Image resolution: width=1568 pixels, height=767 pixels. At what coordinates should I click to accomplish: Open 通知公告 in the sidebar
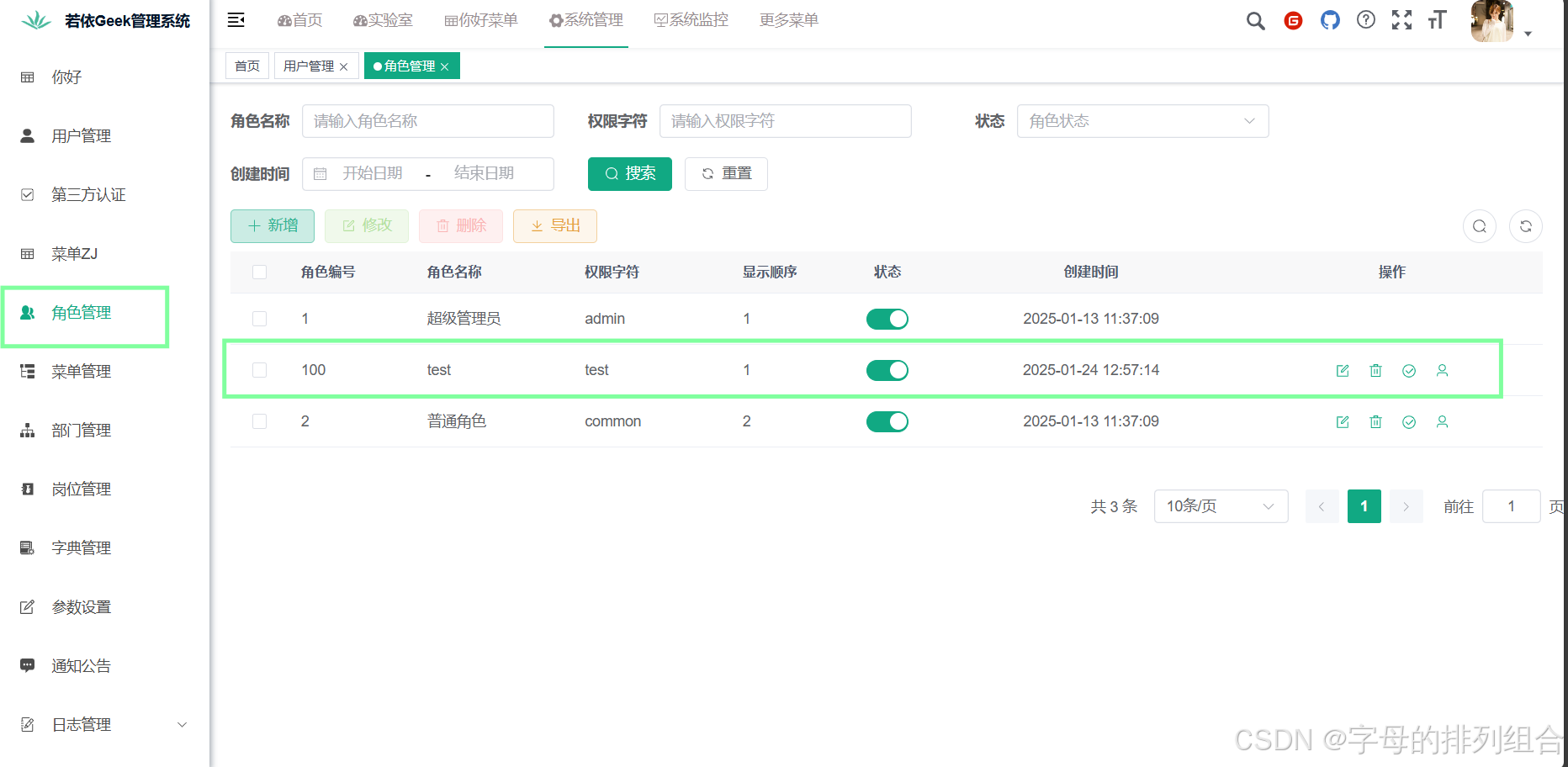click(x=104, y=666)
